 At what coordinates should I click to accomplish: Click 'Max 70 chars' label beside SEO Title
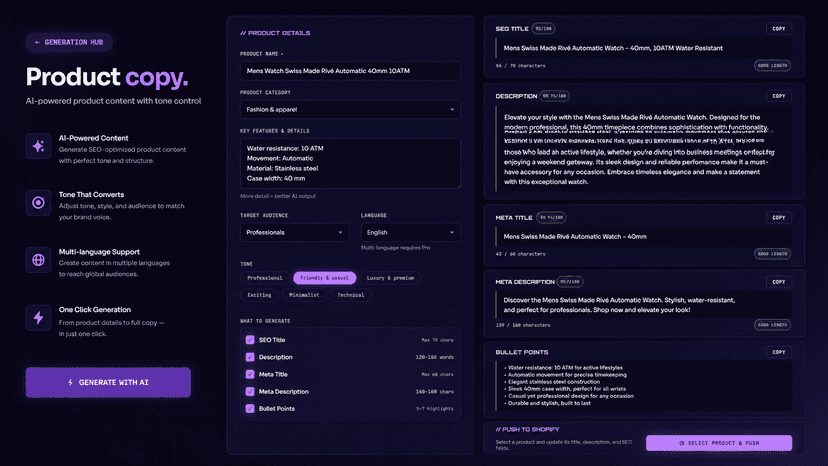(437, 340)
